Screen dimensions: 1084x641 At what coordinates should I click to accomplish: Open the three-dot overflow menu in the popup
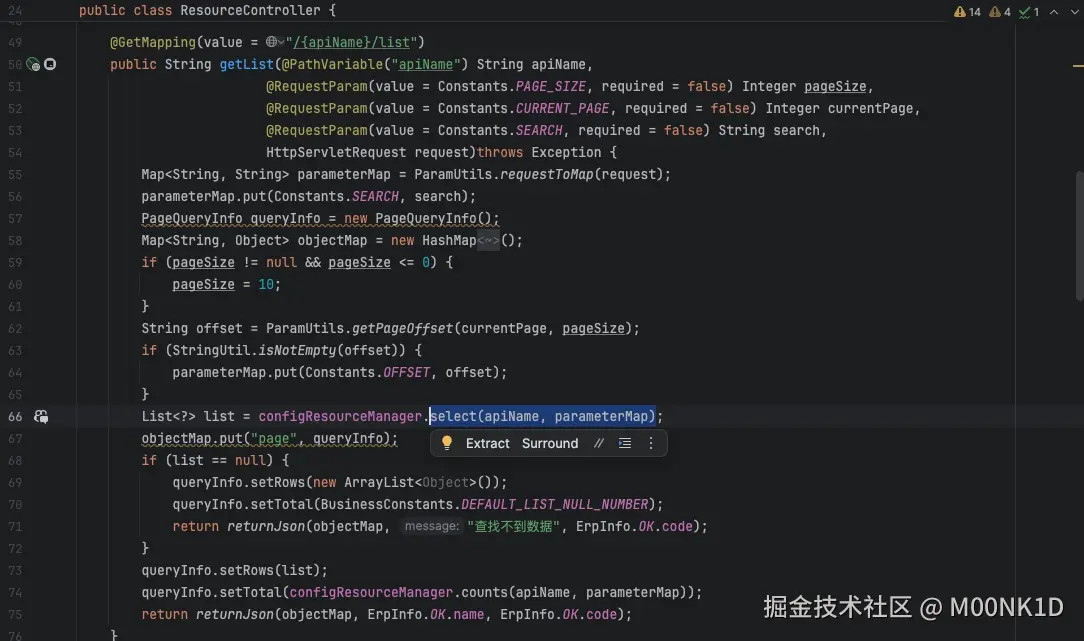click(x=651, y=443)
